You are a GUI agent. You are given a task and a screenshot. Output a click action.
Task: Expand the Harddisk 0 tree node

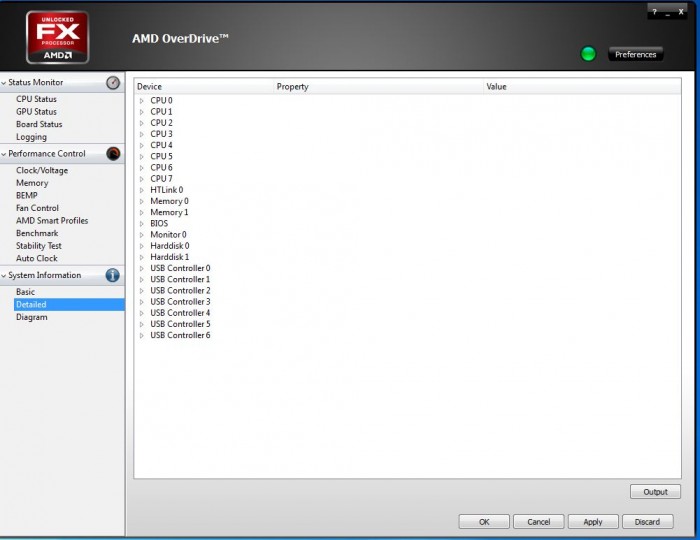pos(142,246)
